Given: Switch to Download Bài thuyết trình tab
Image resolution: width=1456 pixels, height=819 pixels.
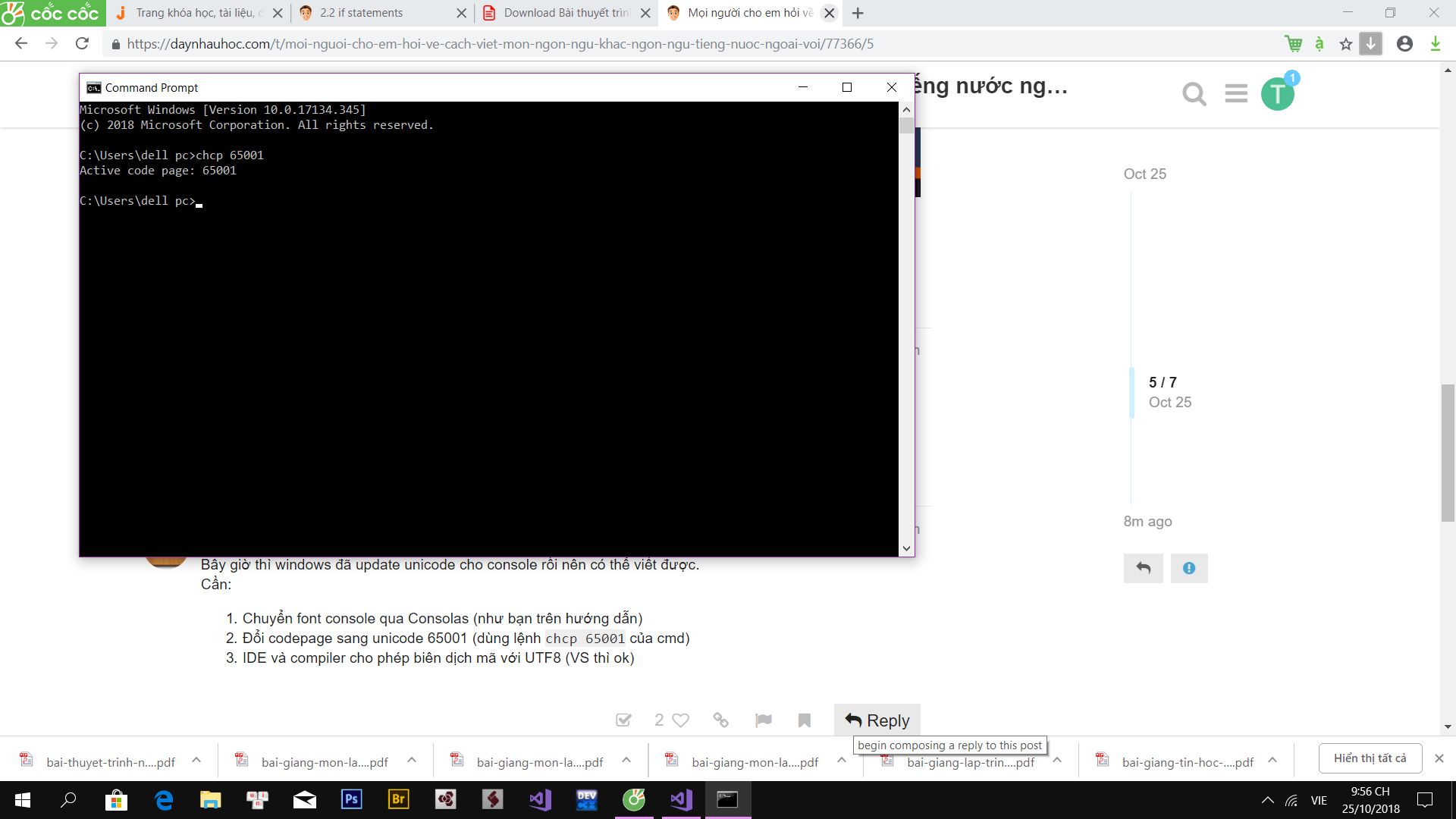Looking at the screenshot, I should pos(565,13).
